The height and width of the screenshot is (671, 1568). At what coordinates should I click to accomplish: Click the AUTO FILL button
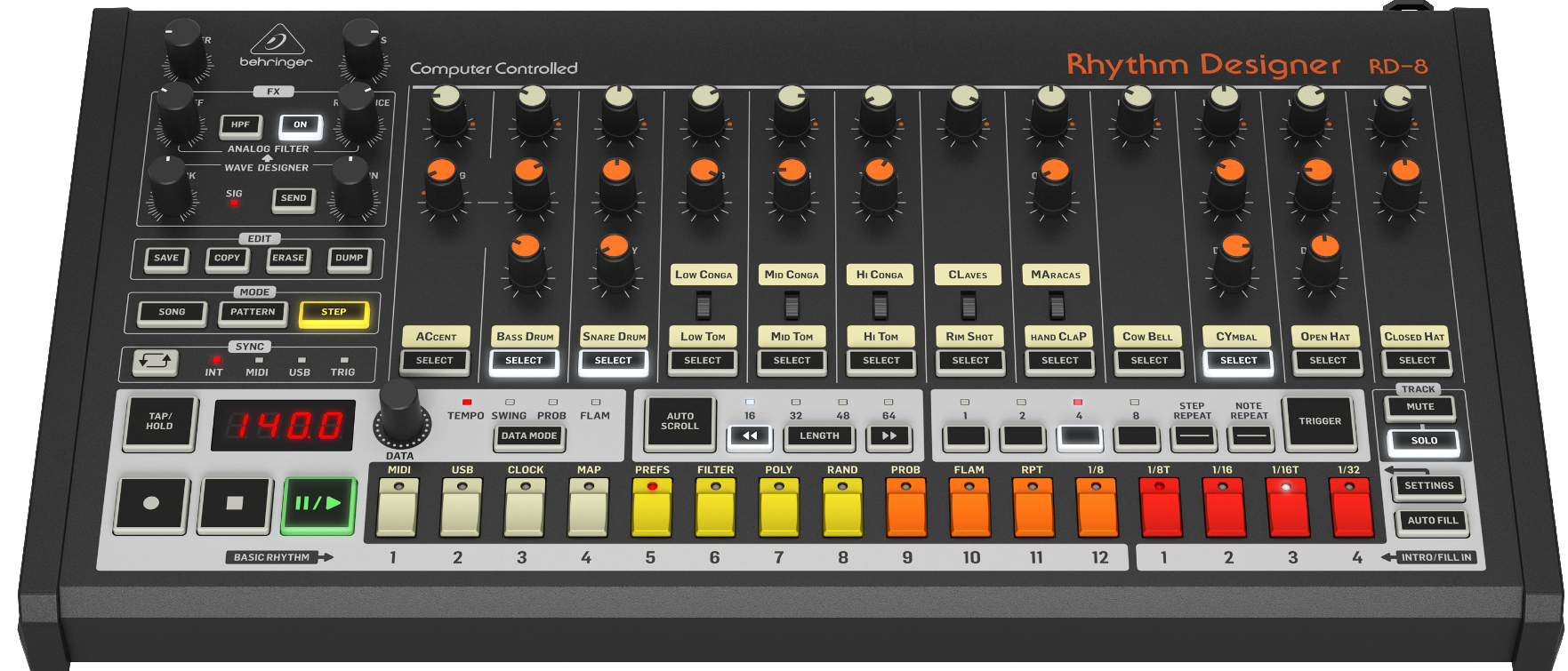(1433, 521)
